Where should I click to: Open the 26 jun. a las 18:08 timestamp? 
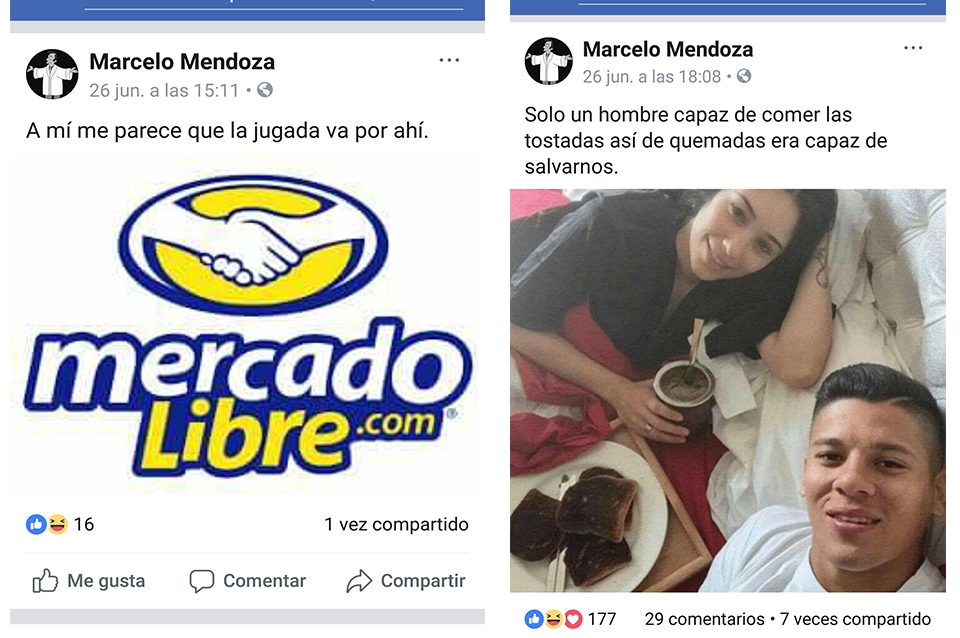click(651, 77)
